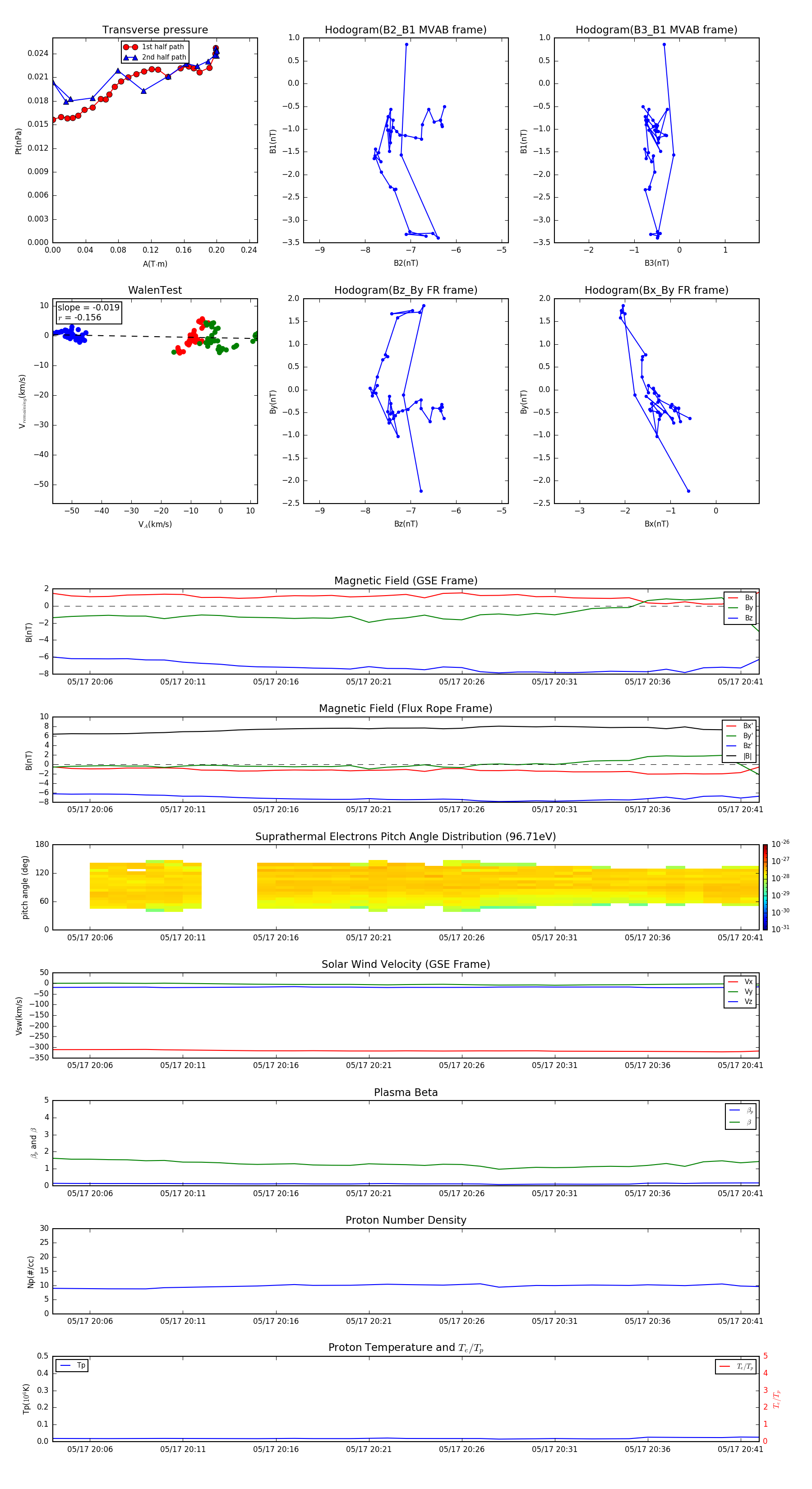812x1489 pixels.
Task: Click the 'Transverse pressure' plot title
Action: [155, 30]
